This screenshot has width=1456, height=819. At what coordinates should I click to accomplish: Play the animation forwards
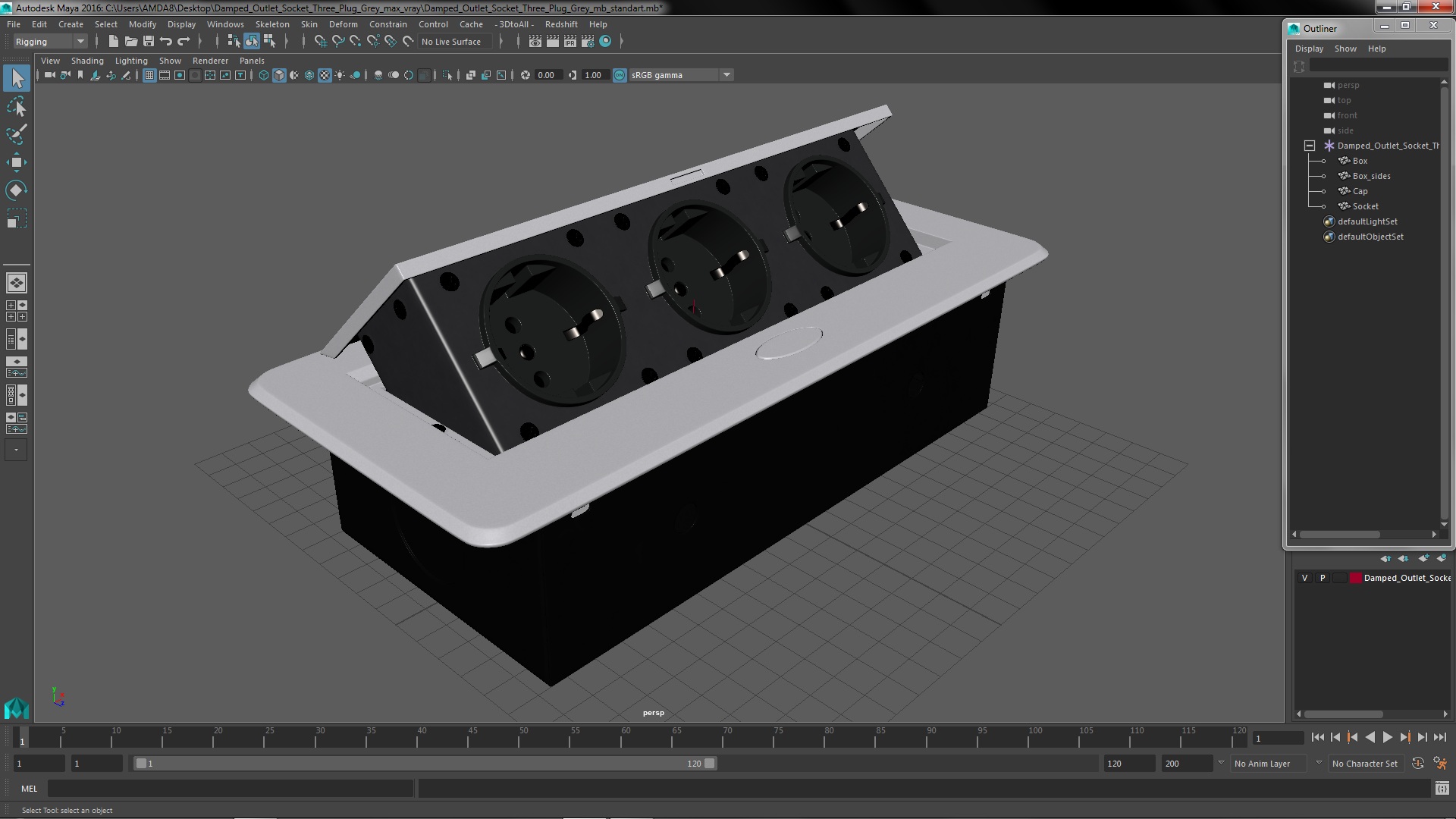click(1387, 737)
